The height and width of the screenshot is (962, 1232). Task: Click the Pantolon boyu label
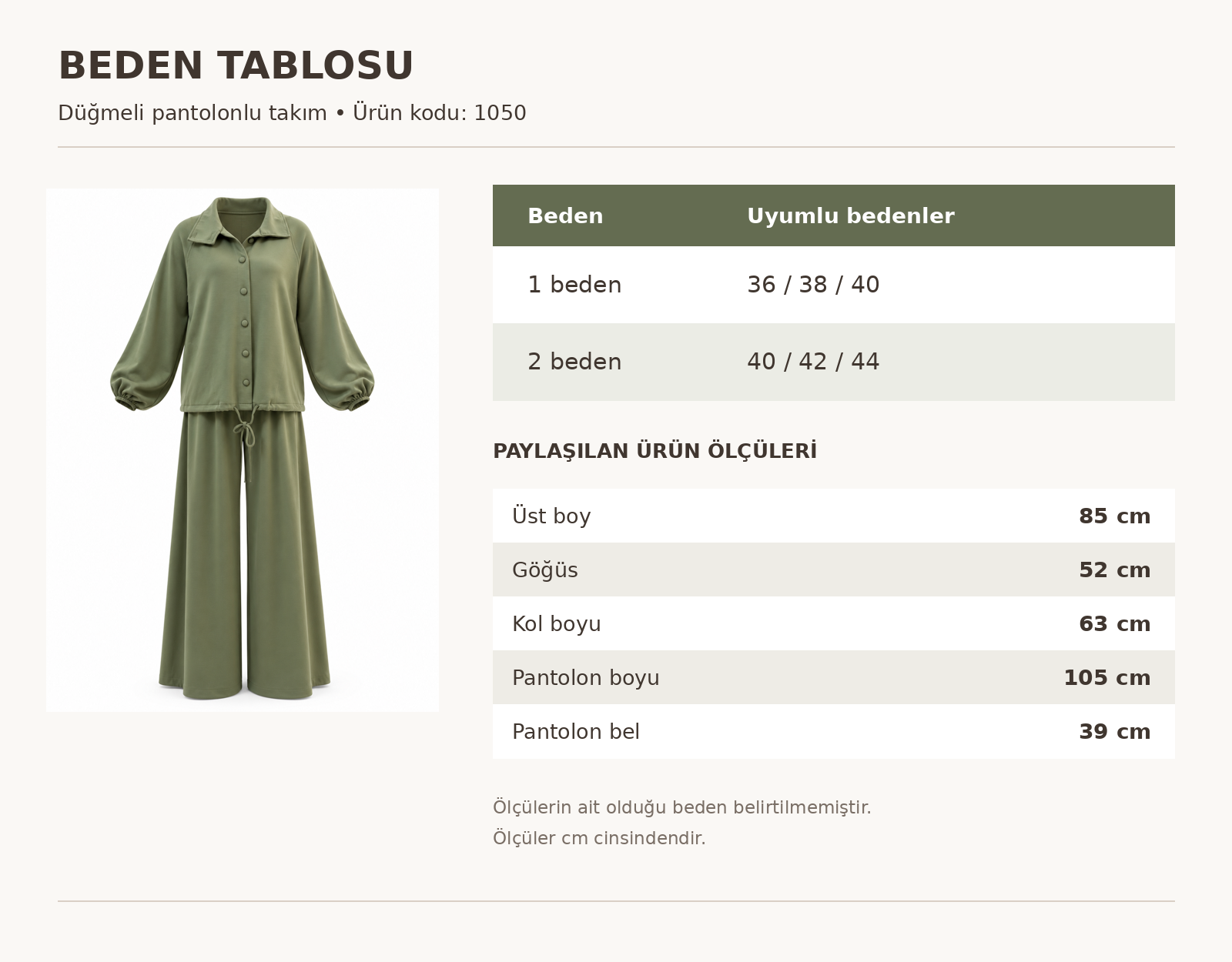pos(586,678)
